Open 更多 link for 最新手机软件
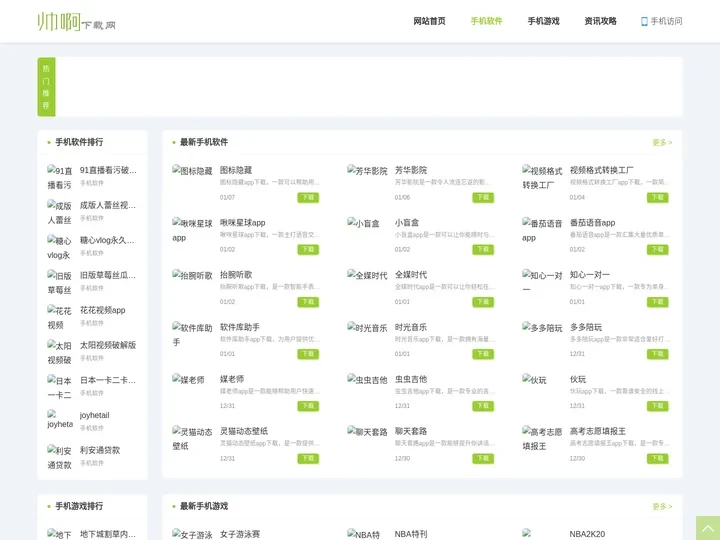The height and width of the screenshot is (540, 720). pos(662,142)
